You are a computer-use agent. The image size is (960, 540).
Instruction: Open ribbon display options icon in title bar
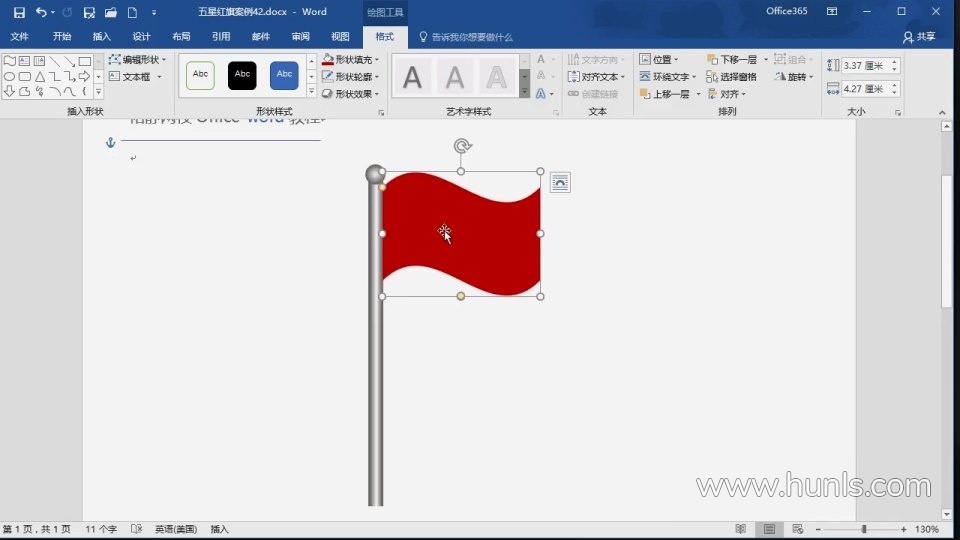[x=831, y=12]
